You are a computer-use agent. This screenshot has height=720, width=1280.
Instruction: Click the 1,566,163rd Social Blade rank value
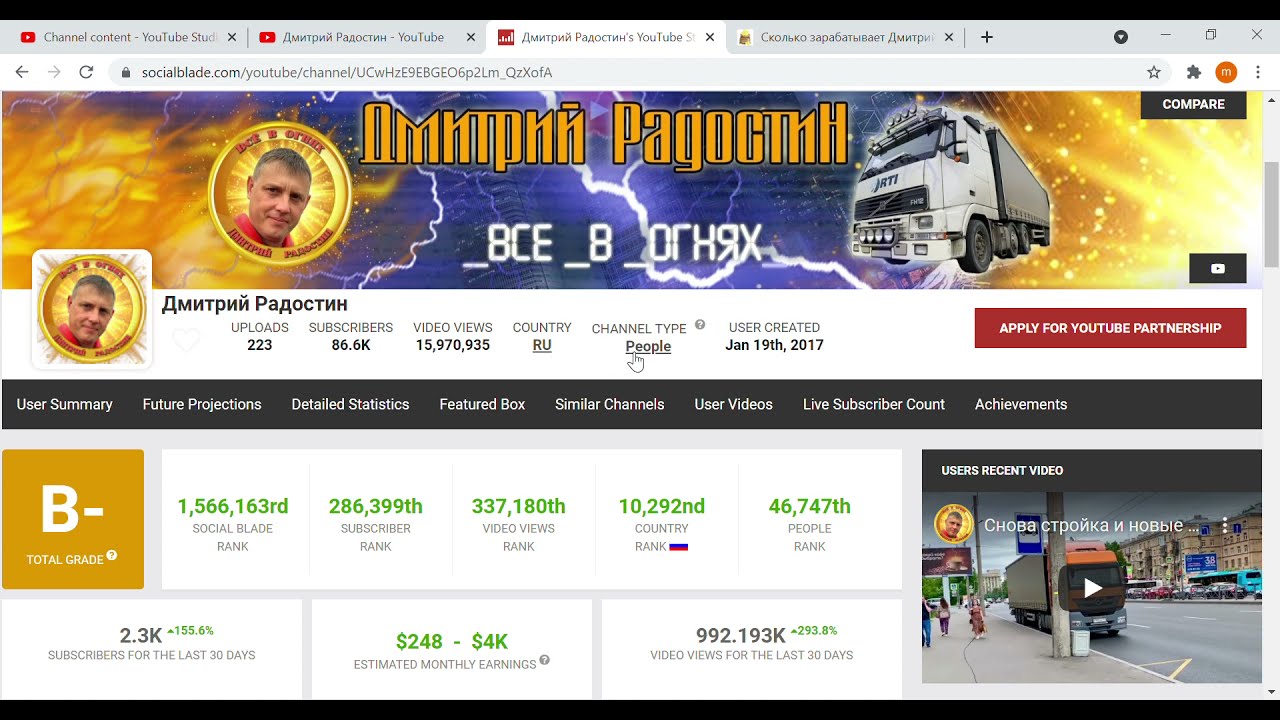coord(233,506)
